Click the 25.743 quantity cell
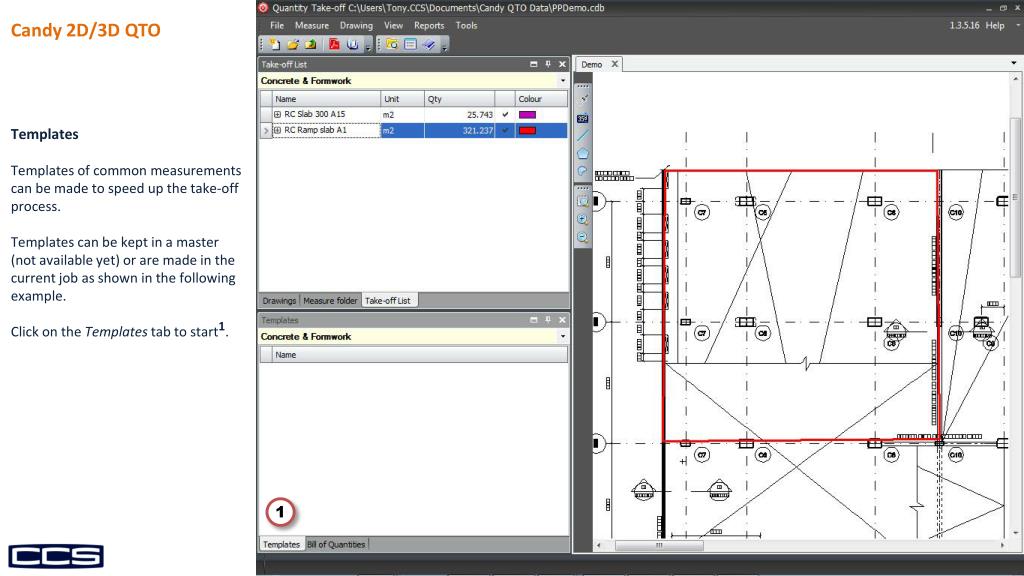The width and height of the screenshot is (1024, 576). tap(460, 114)
